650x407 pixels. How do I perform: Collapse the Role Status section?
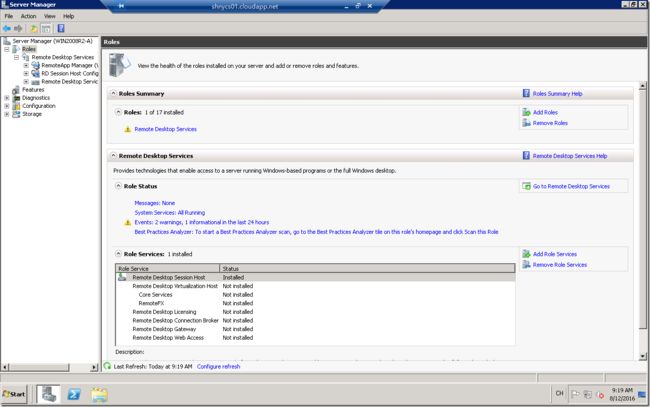point(118,186)
